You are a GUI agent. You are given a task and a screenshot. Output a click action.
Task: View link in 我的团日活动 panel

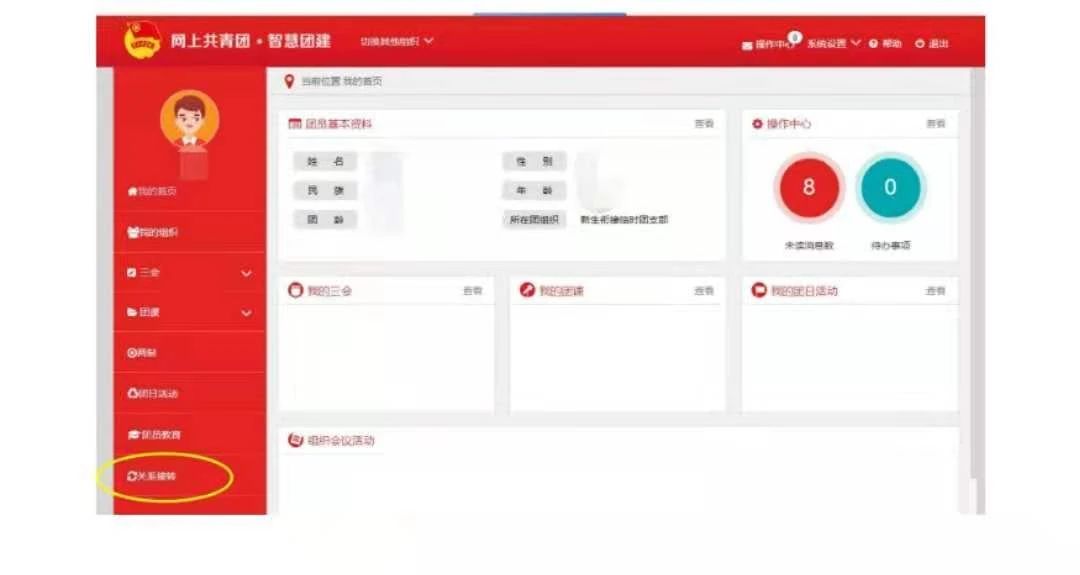[x=935, y=291]
